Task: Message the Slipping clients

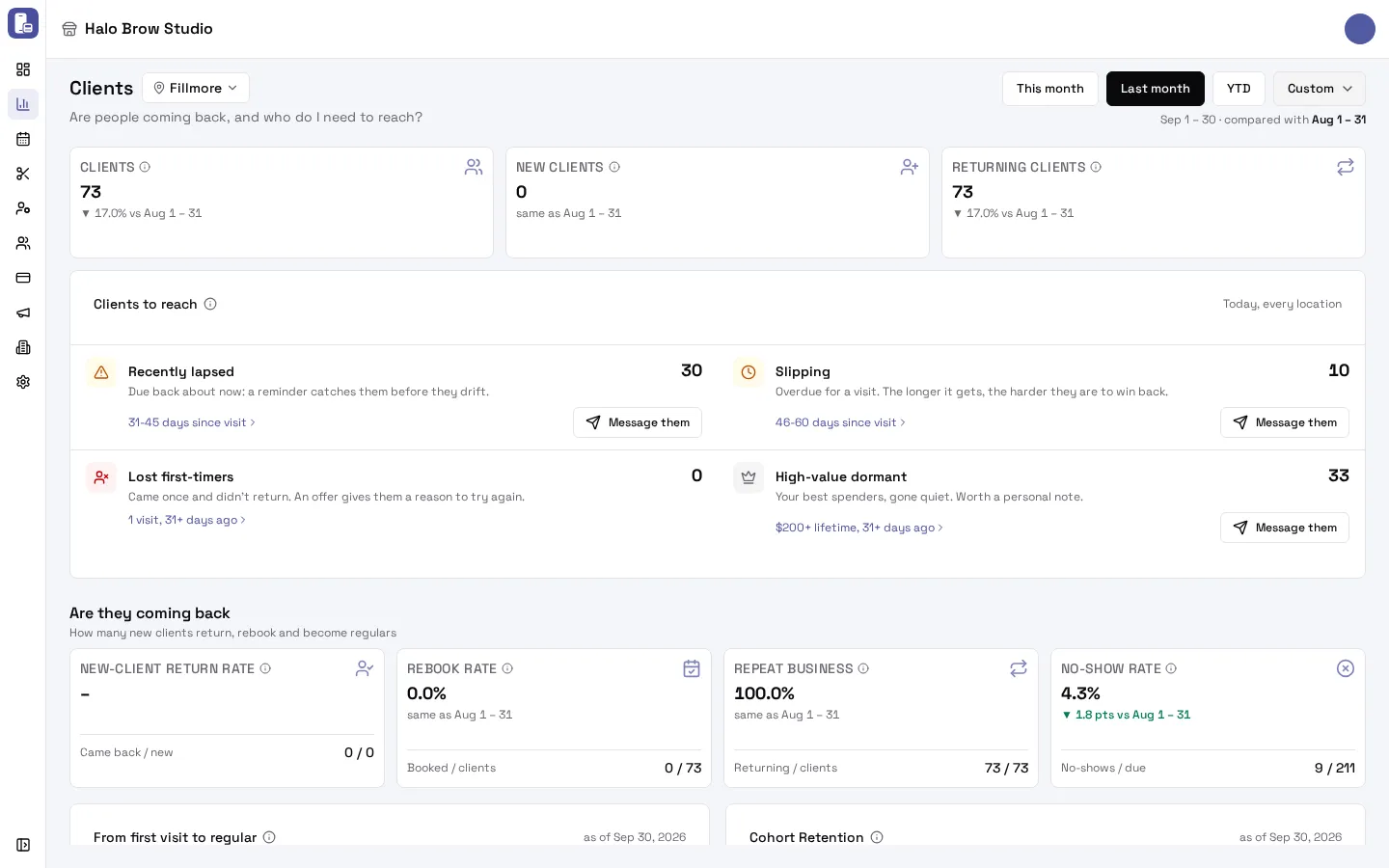Action: click(x=1285, y=422)
